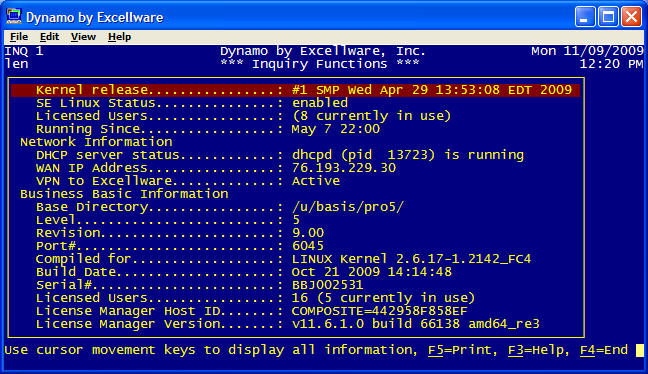Close the Dynamo by Excellware window
Screen dimensions: 648x374
click(631, 17)
